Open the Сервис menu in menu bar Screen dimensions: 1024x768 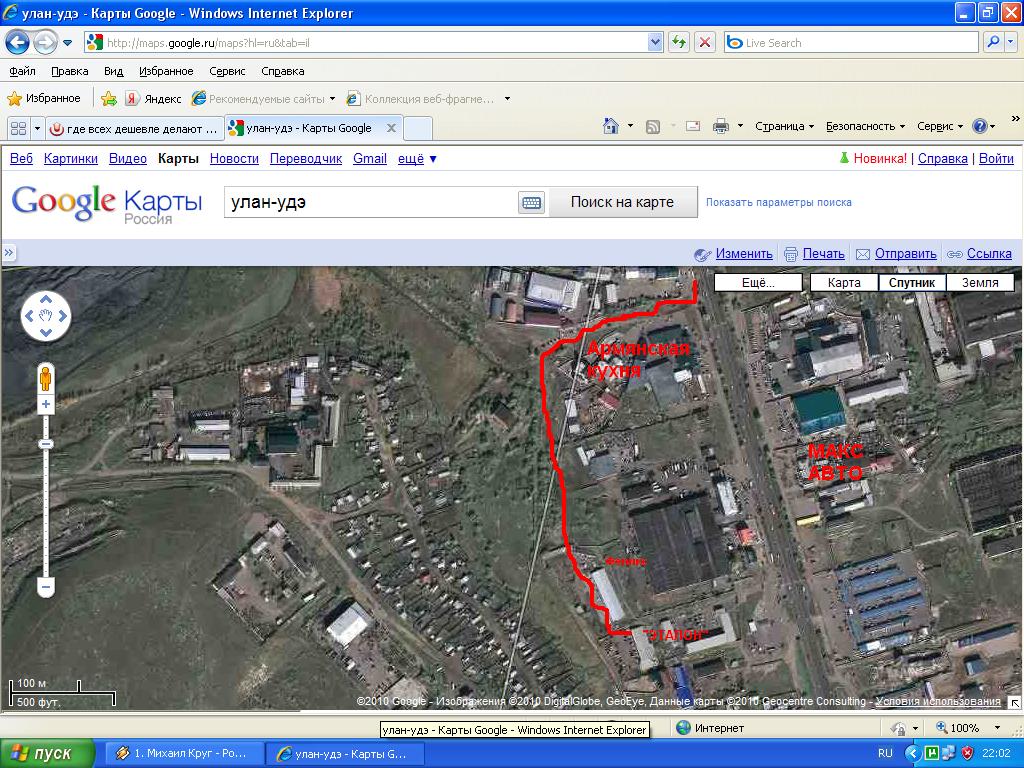[x=227, y=71]
